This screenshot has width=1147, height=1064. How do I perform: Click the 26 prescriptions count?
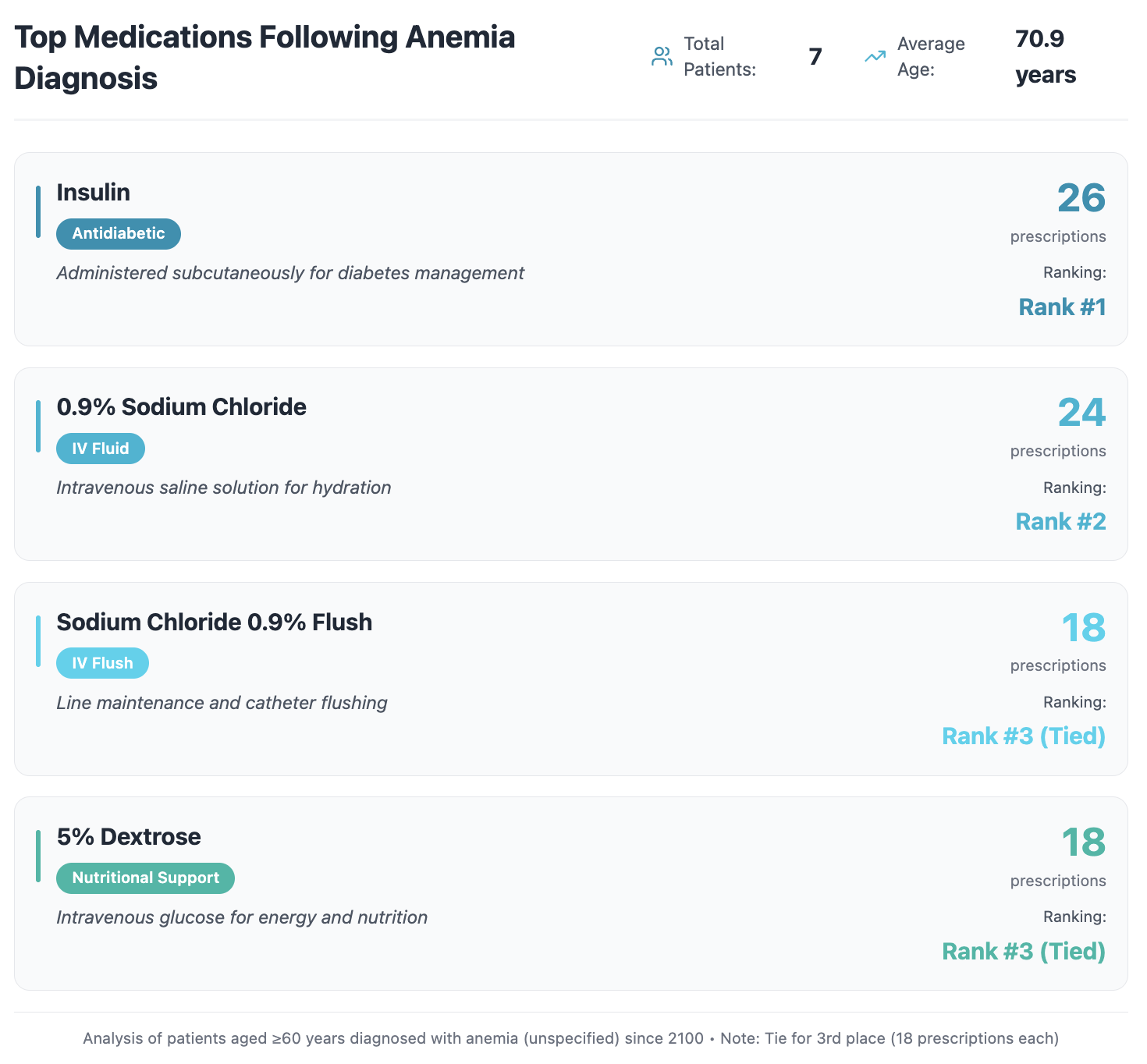click(1081, 197)
